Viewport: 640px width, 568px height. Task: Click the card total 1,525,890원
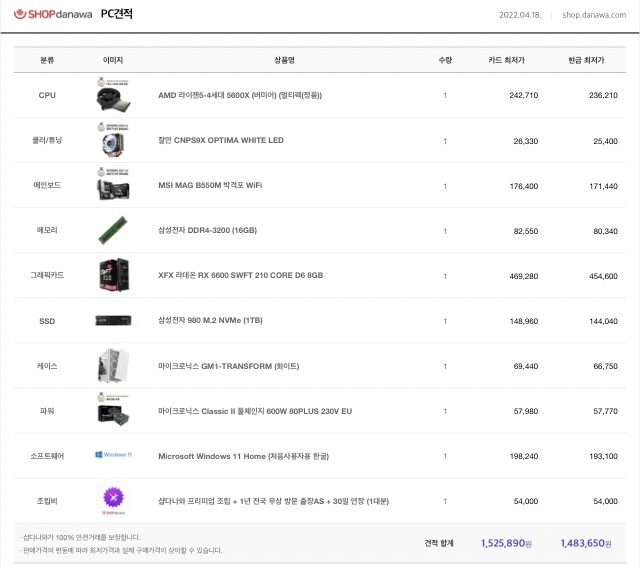coord(507,543)
